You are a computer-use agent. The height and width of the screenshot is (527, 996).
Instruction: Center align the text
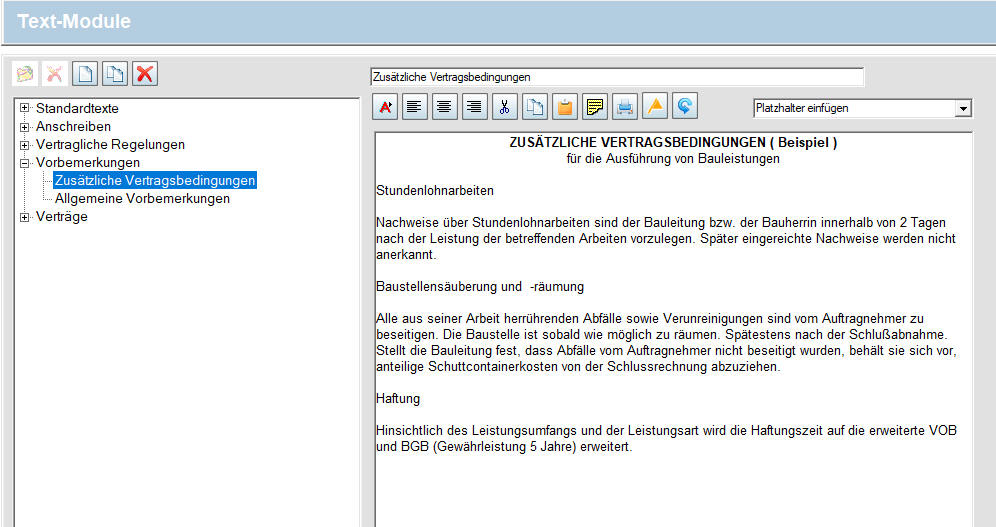[x=445, y=107]
